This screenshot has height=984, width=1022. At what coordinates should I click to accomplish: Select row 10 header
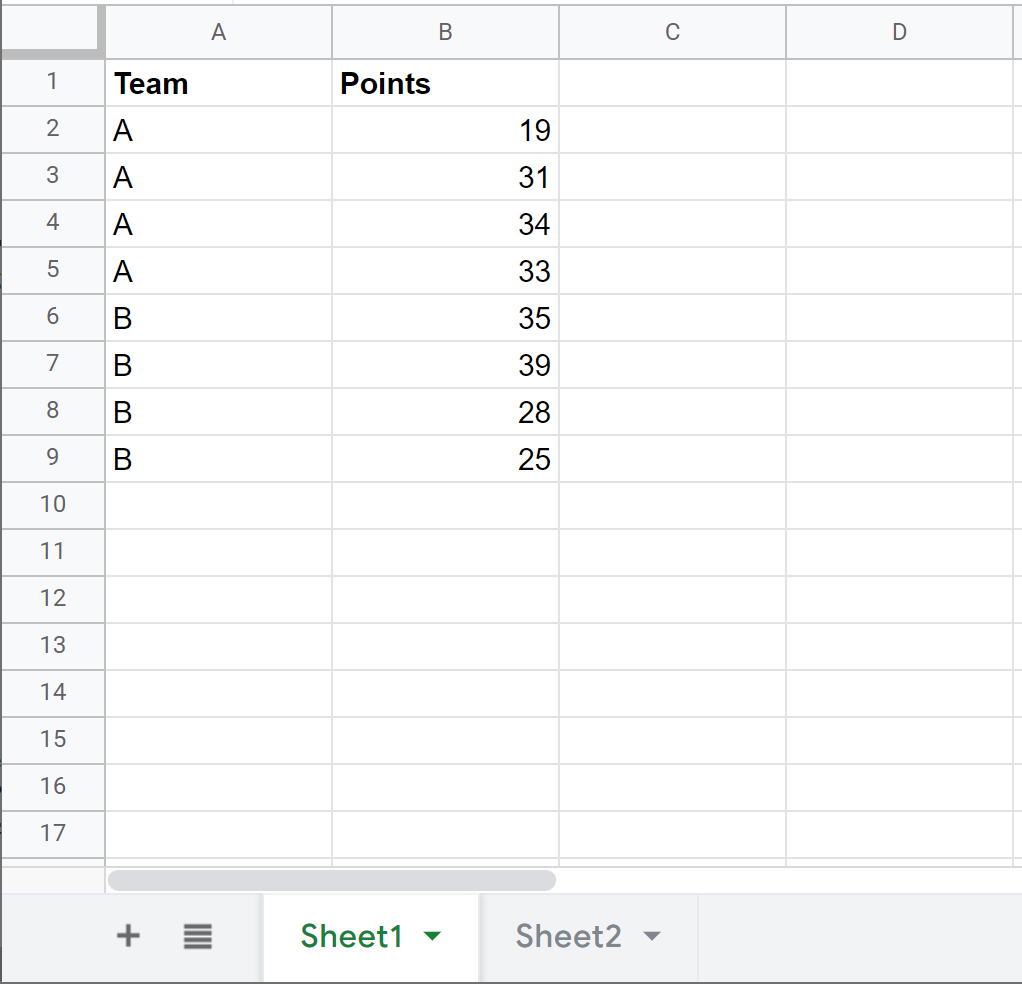click(52, 504)
